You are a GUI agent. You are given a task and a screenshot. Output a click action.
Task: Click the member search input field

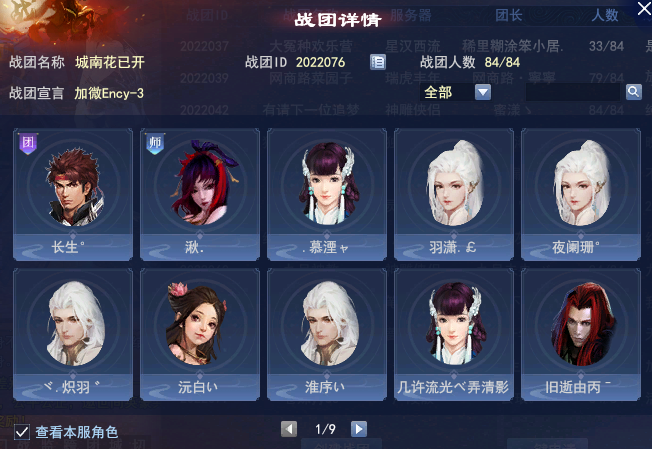573,92
